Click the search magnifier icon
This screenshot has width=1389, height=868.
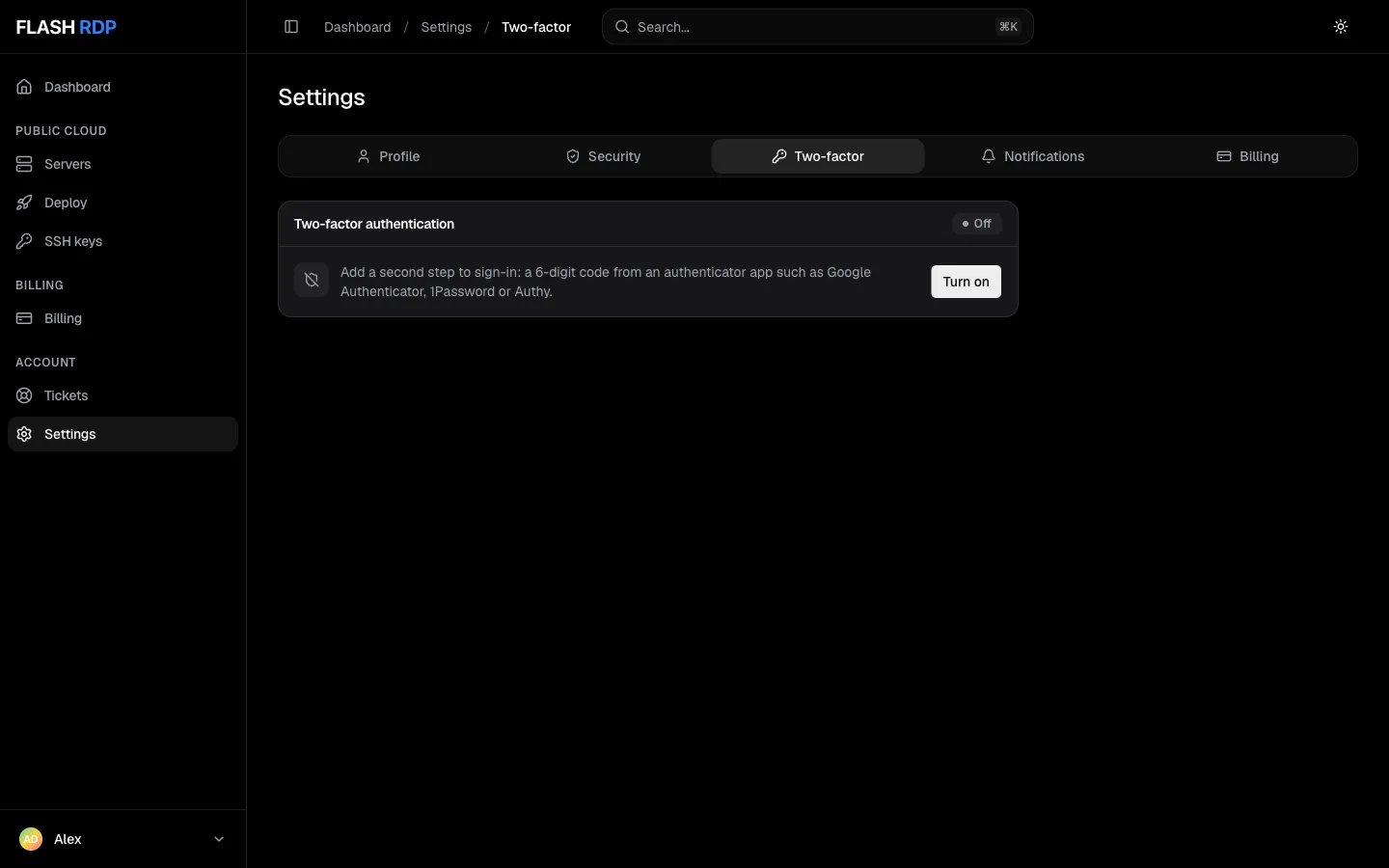[622, 27]
